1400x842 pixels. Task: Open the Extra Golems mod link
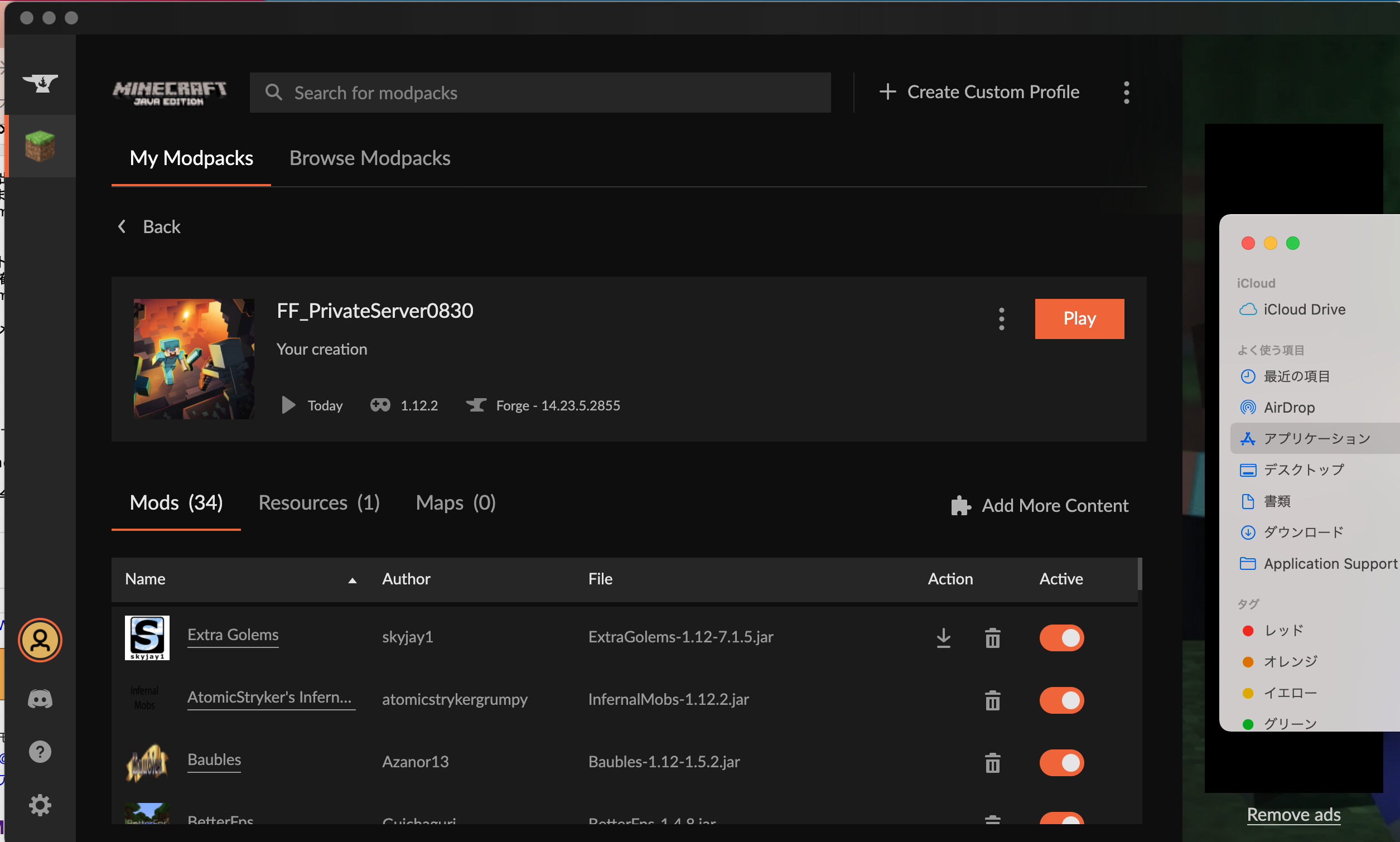click(x=233, y=635)
